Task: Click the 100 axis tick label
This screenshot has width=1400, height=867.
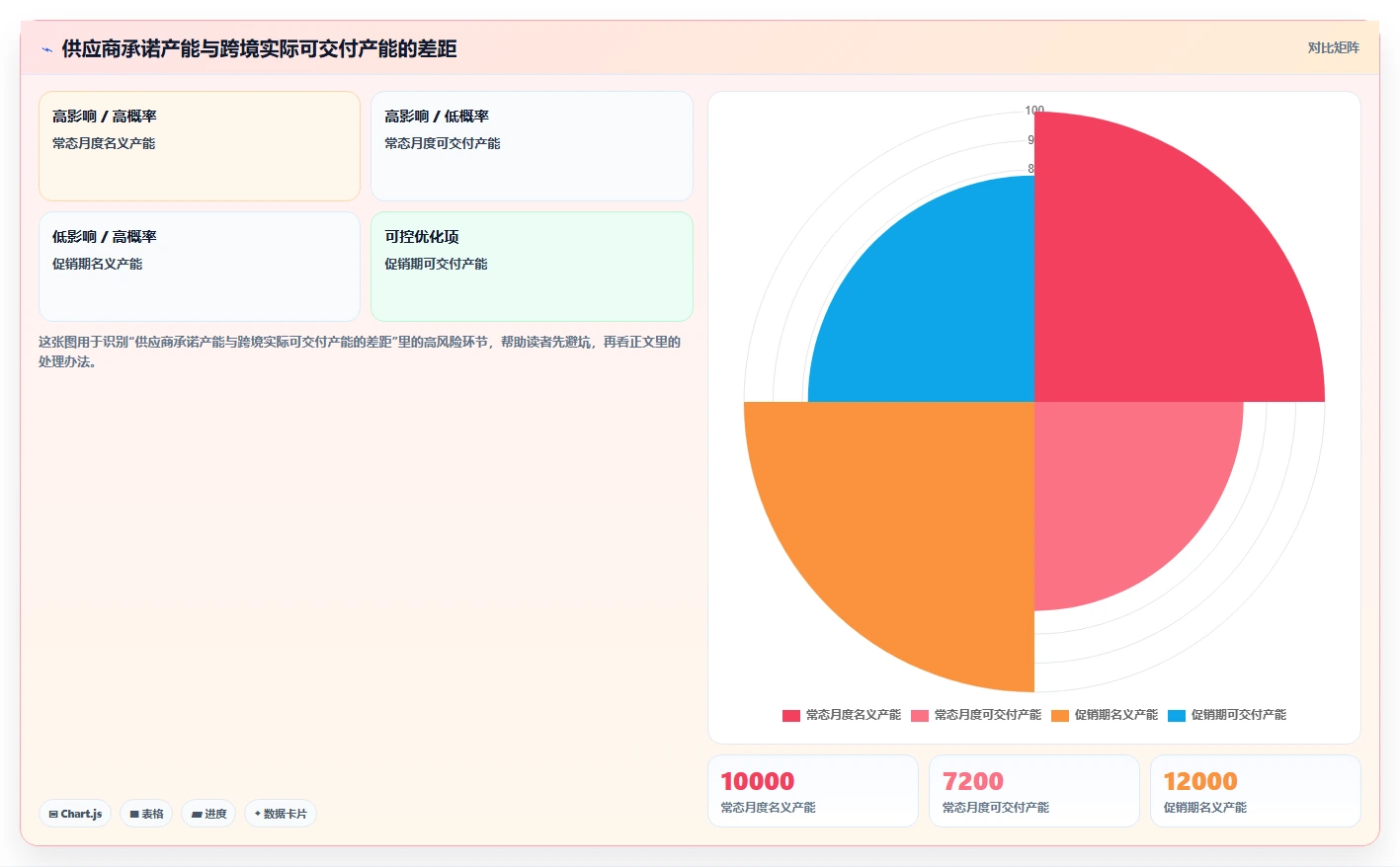Action: click(1034, 111)
